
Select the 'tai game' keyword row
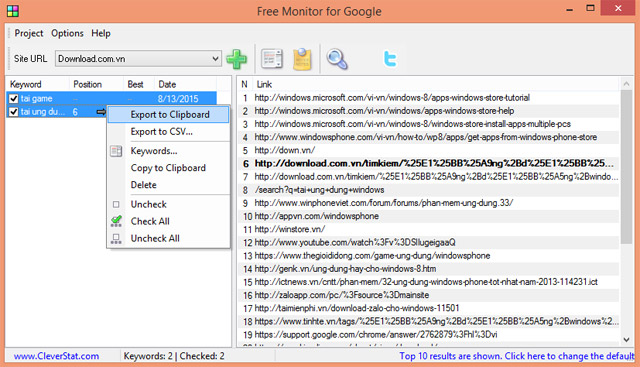coord(112,98)
